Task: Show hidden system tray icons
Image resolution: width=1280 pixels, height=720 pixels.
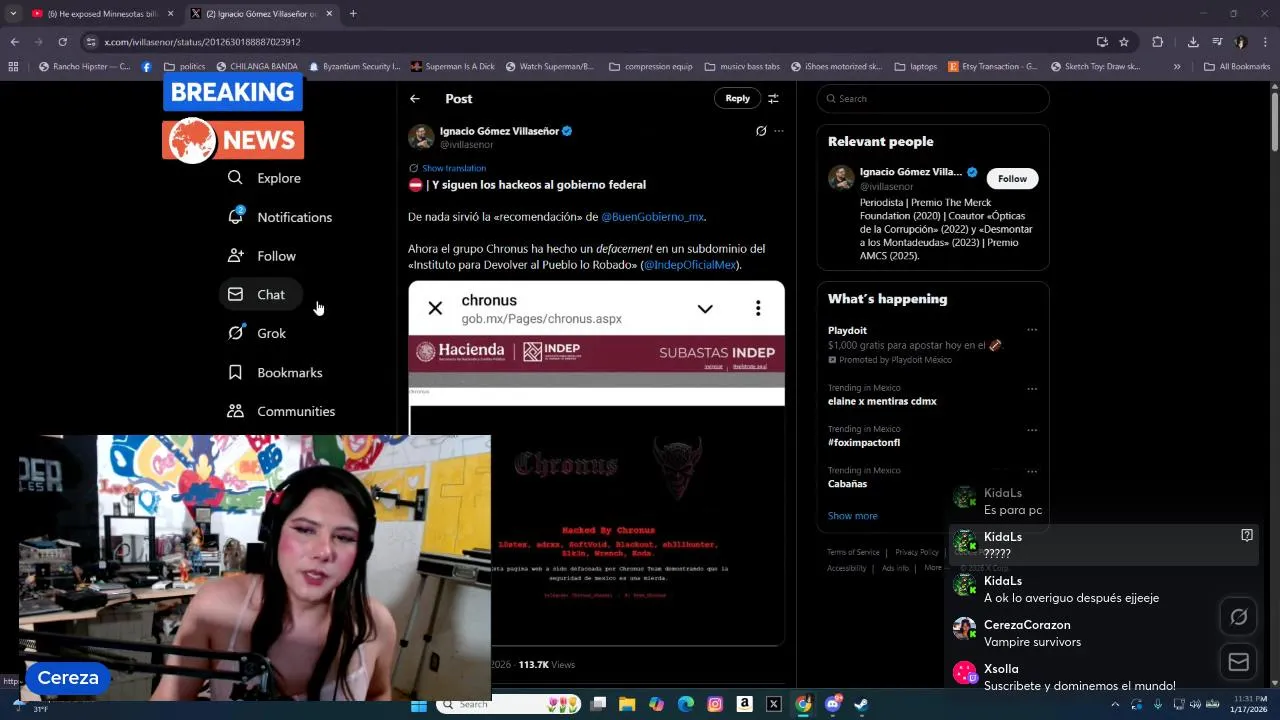Action: 1117,704
